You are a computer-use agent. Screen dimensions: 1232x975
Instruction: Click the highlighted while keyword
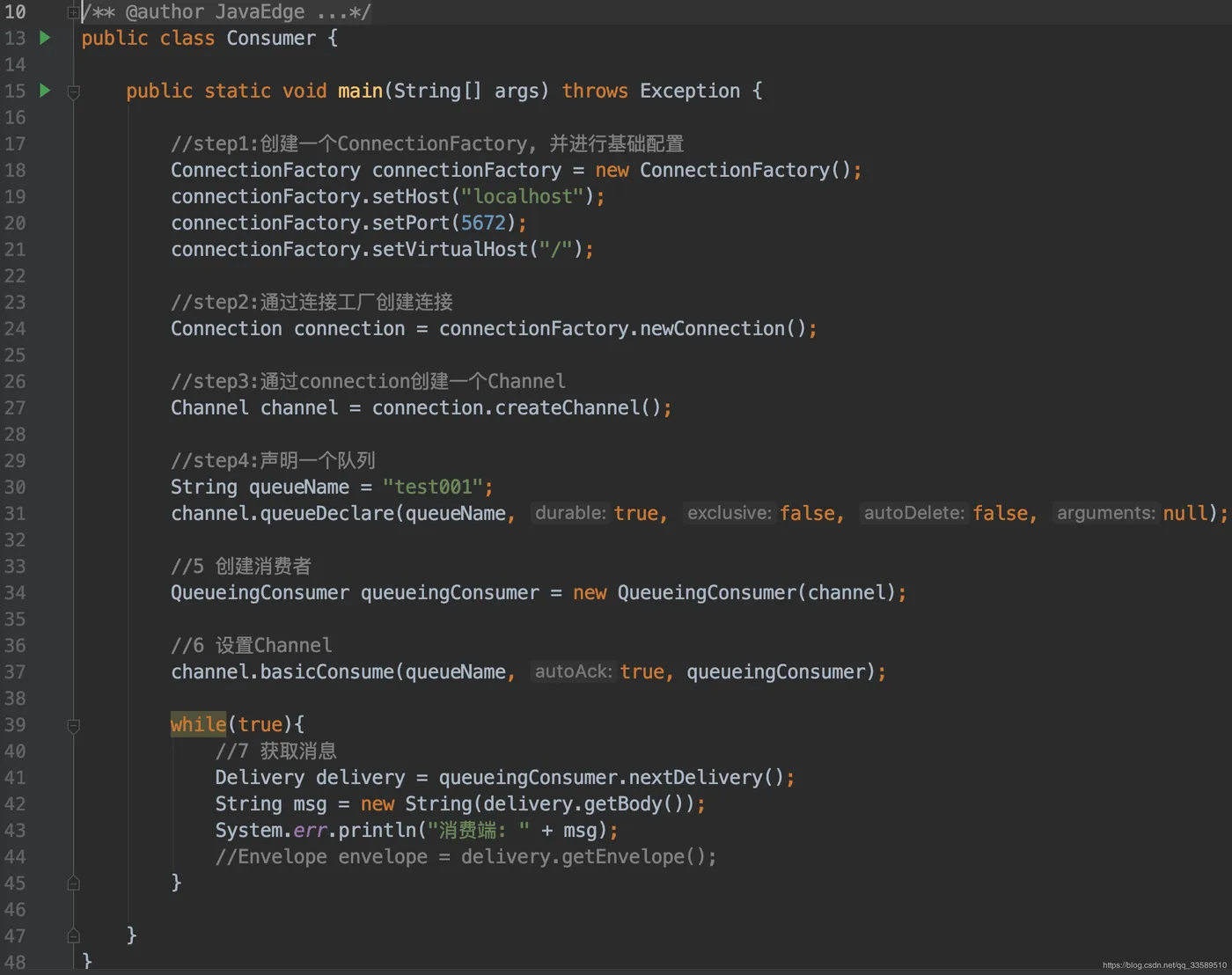pyautogui.click(x=198, y=724)
